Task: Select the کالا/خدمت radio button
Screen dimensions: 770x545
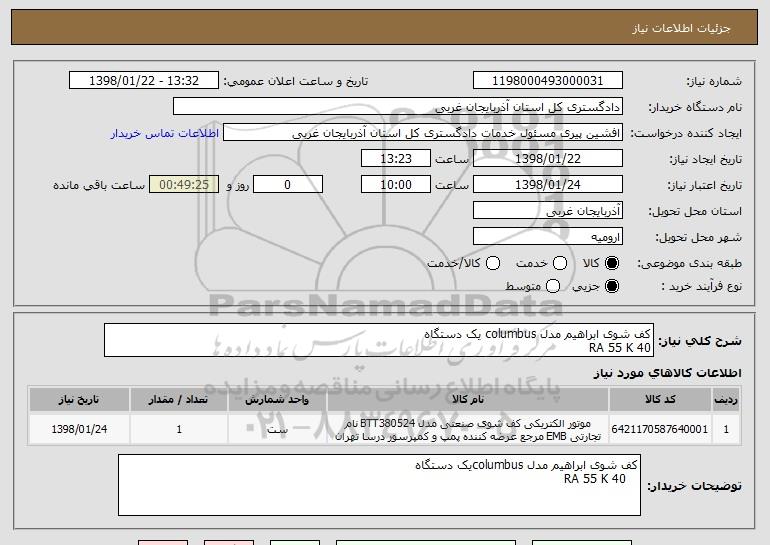Action: point(493,263)
